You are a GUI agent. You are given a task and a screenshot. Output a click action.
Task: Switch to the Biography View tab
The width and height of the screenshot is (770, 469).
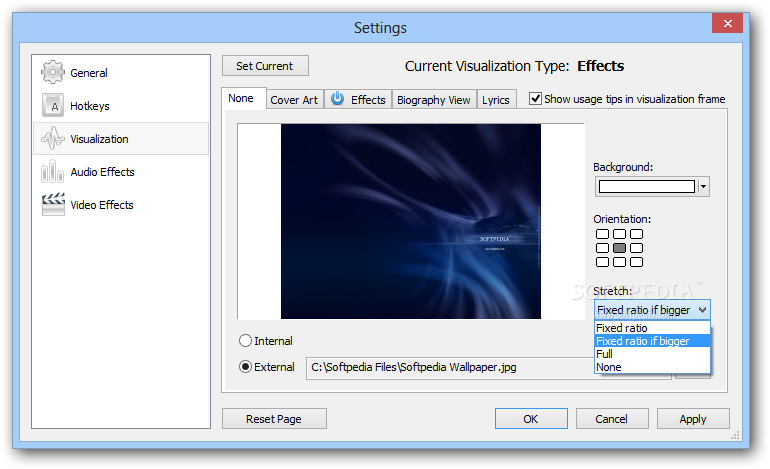[x=434, y=100]
